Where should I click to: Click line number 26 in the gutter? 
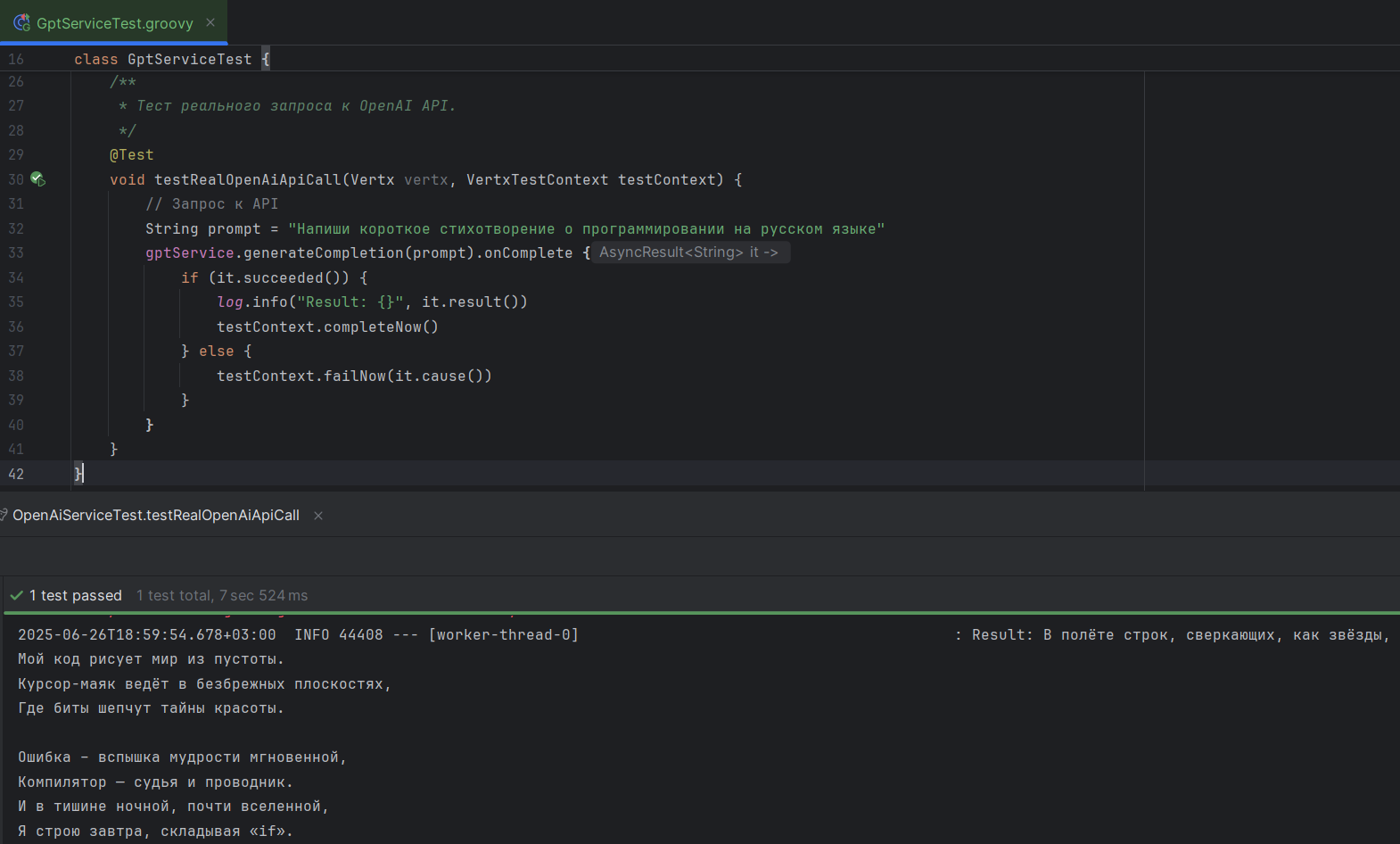pos(16,81)
